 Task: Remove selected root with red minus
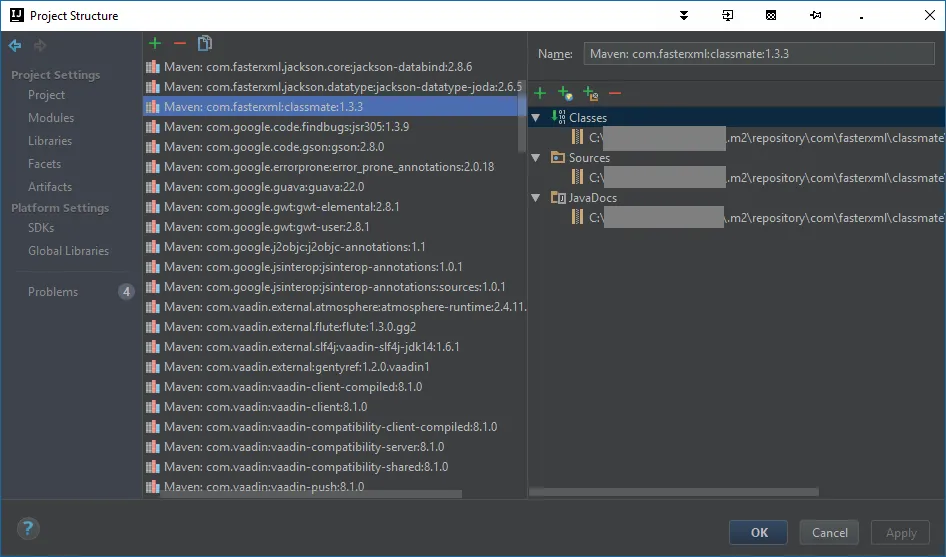[x=615, y=93]
